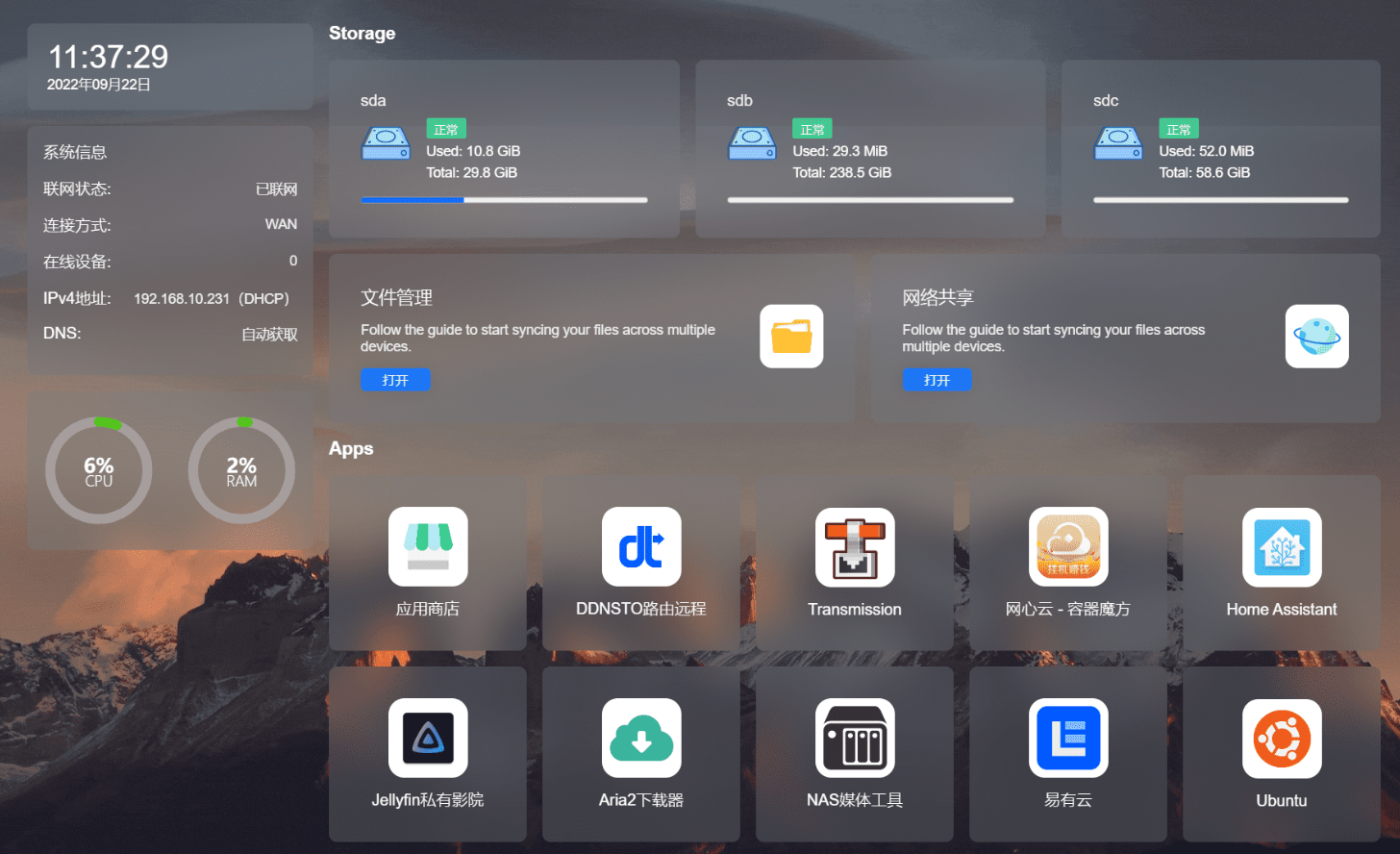Viewport: 1400px width, 854px height.
Task: Open the 应用商店 app store icon
Action: click(428, 546)
